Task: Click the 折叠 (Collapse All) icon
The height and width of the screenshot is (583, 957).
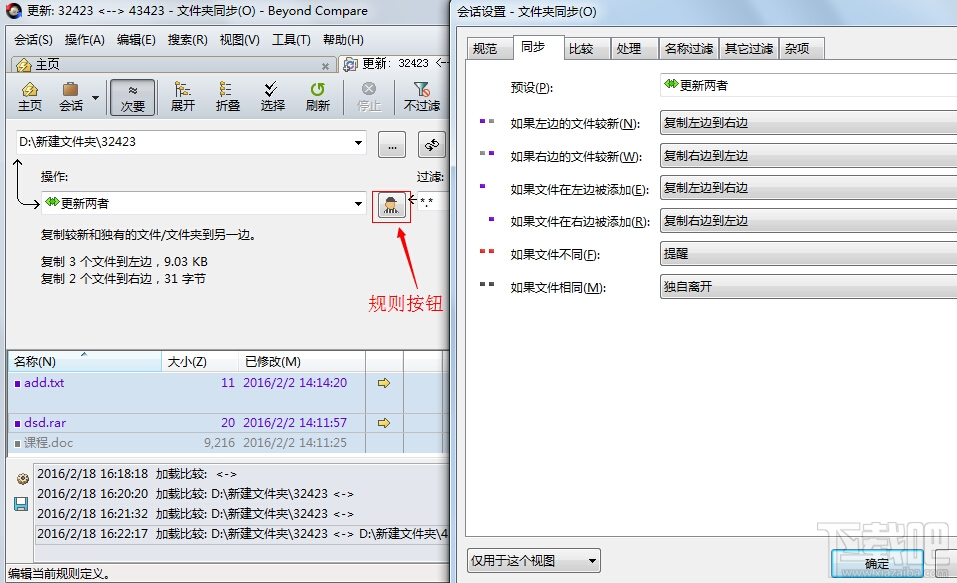Action: pos(228,96)
